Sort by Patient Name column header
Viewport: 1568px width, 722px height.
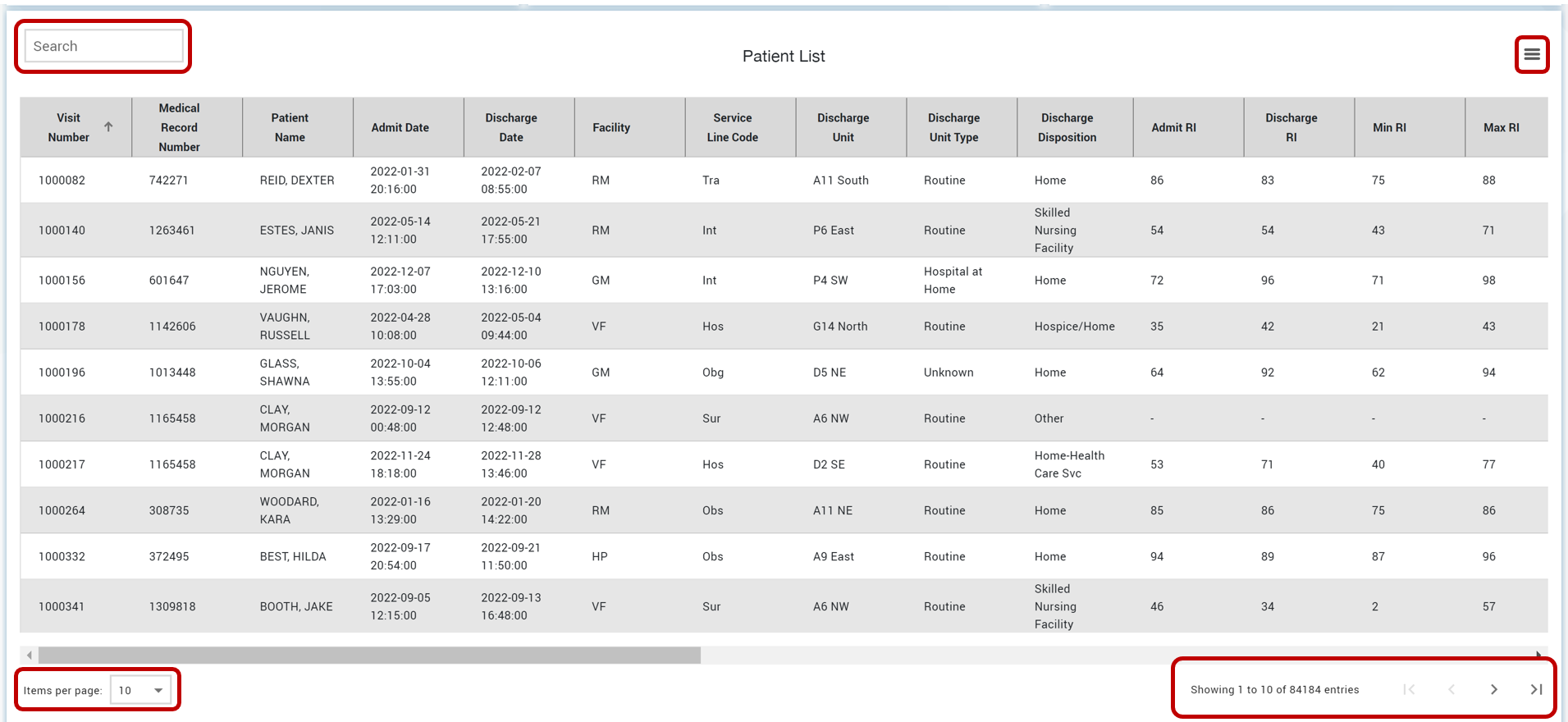click(x=290, y=127)
